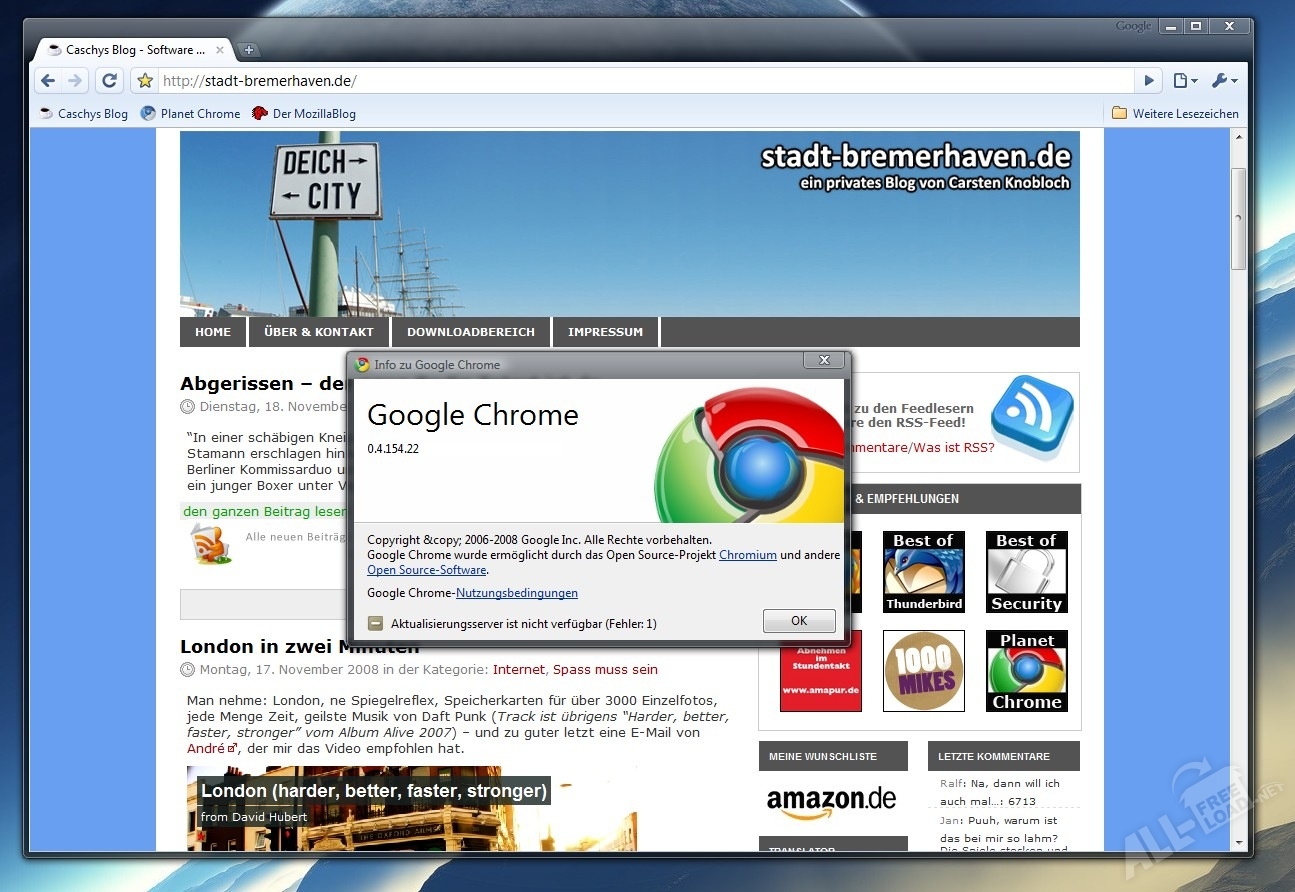Follow the Chromium link in the dialog
This screenshot has height=892, width=1295.
tap(747, 555)
